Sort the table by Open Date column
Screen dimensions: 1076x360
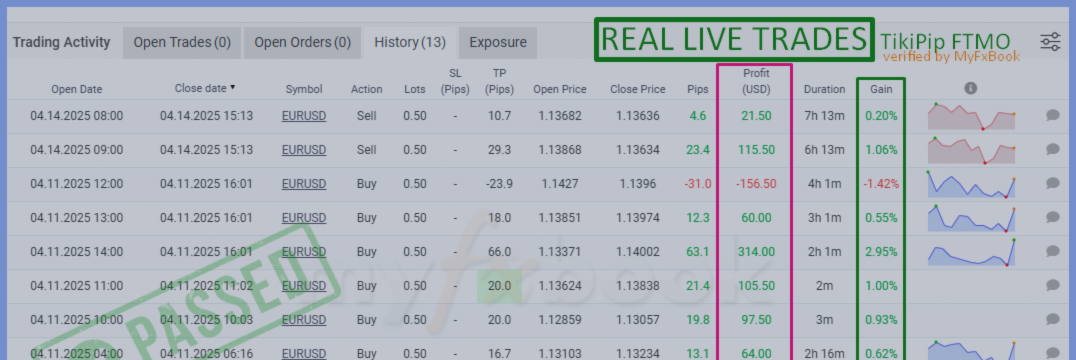[x=76, y=89]
